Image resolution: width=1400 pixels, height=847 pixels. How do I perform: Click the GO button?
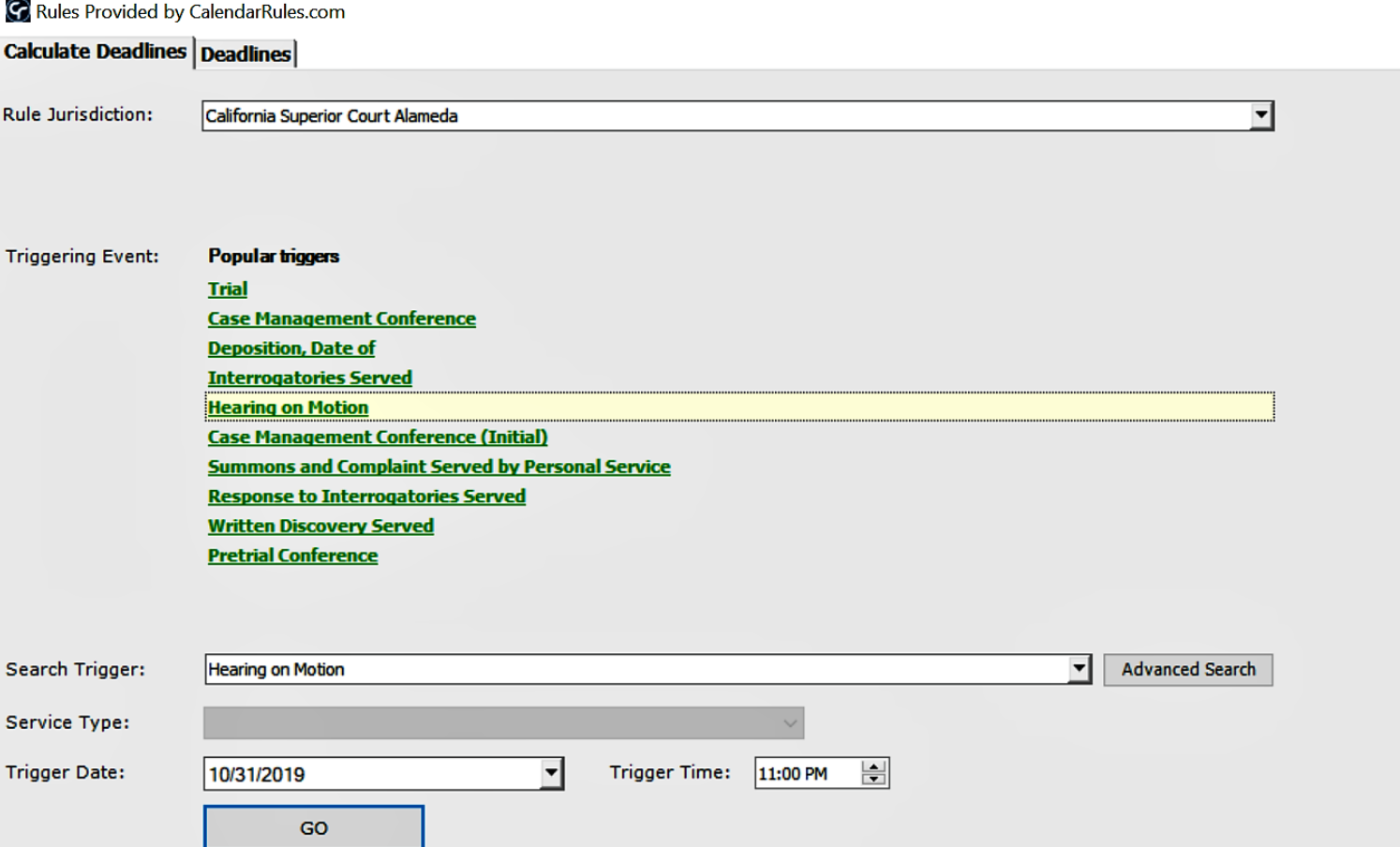(x=313, y=827)
